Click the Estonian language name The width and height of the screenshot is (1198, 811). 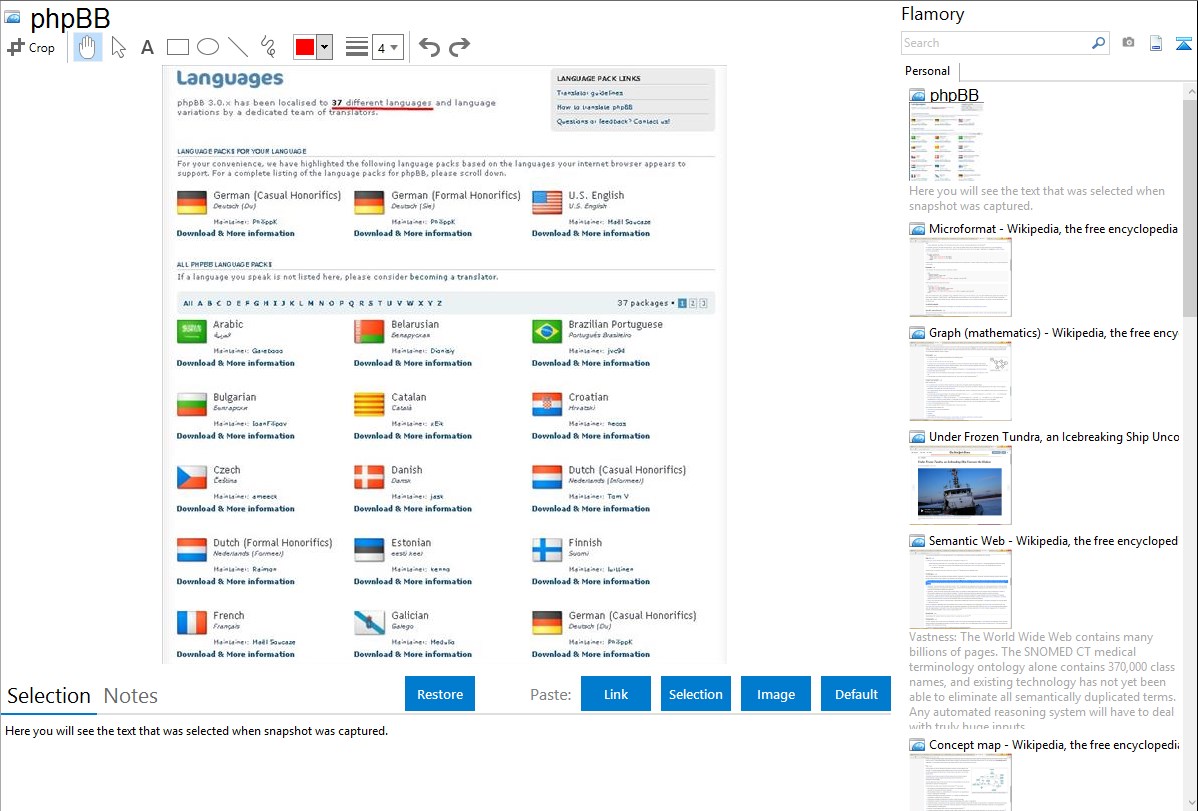pos(411,542)
